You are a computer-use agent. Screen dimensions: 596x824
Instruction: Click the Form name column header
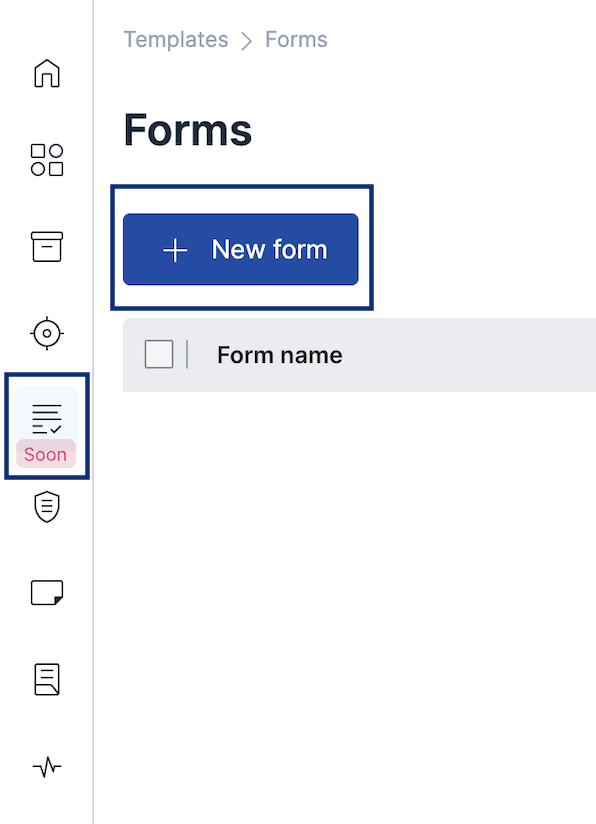pos(279,354)
